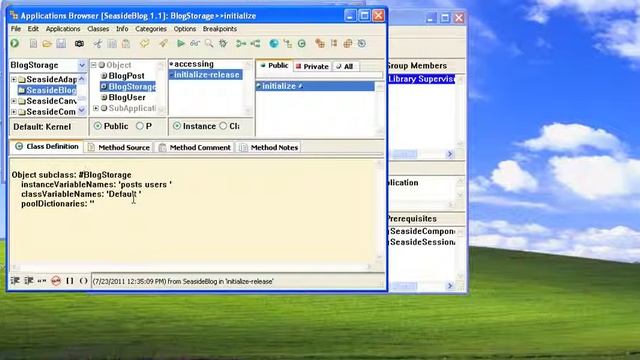The image size is (640, 360).
Task: Click the Open folder toolbar icon
Action: (x=47, y=44)
